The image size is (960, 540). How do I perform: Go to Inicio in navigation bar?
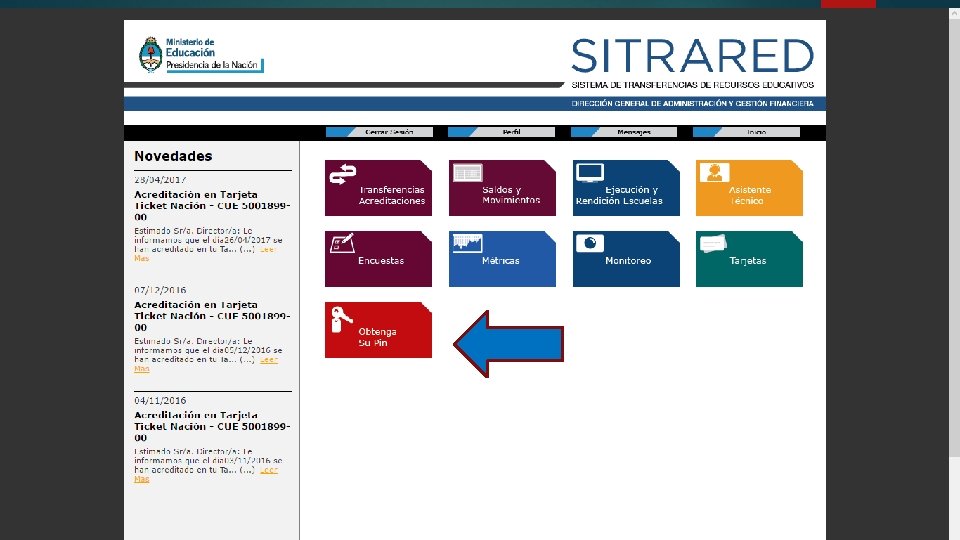(x=746, y=132)
